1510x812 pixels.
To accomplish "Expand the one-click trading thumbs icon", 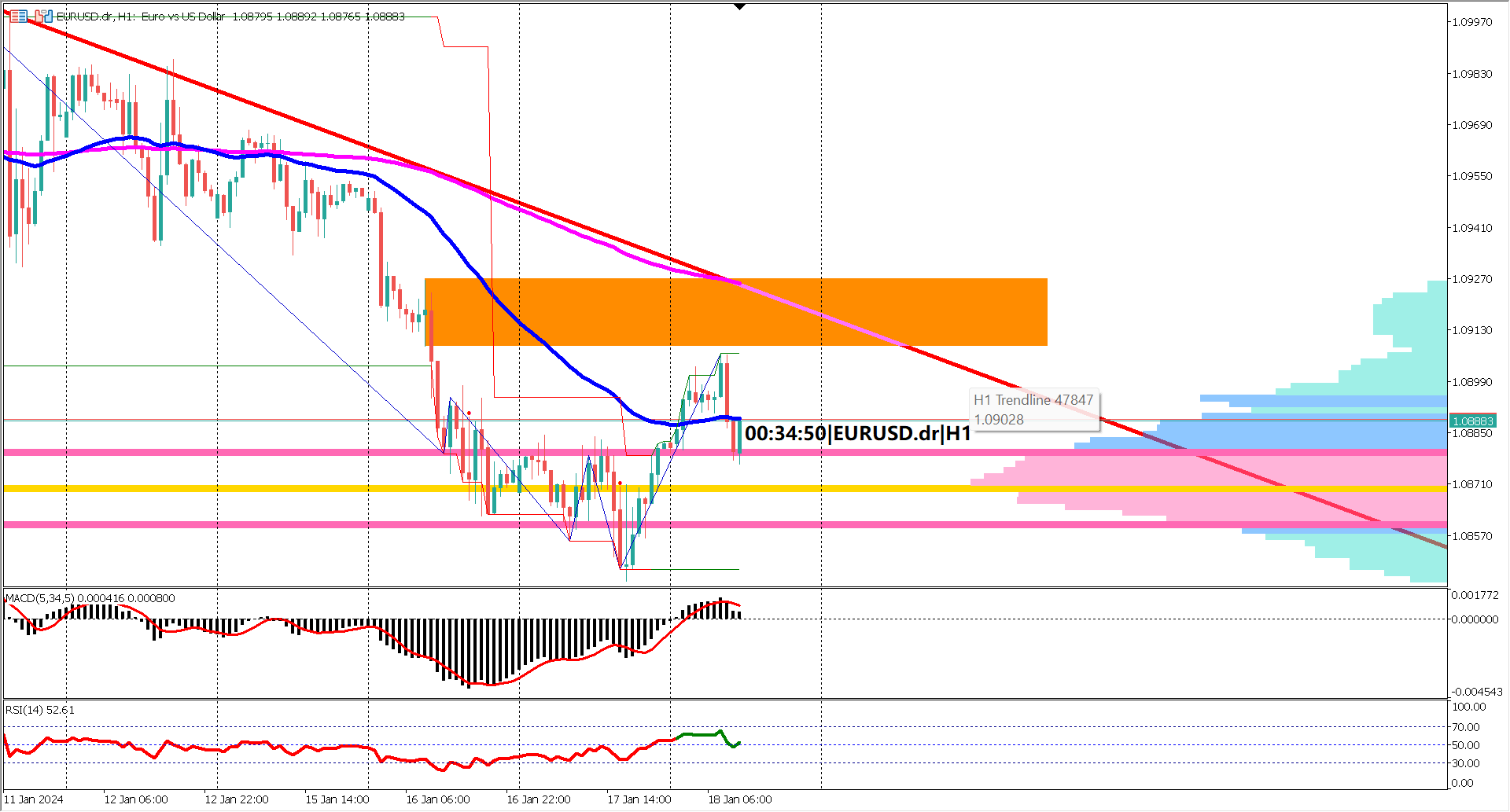I will coord(44,17).
